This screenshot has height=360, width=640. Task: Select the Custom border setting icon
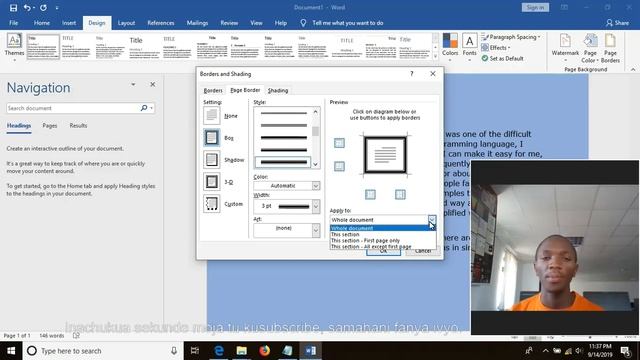(211, 204)
